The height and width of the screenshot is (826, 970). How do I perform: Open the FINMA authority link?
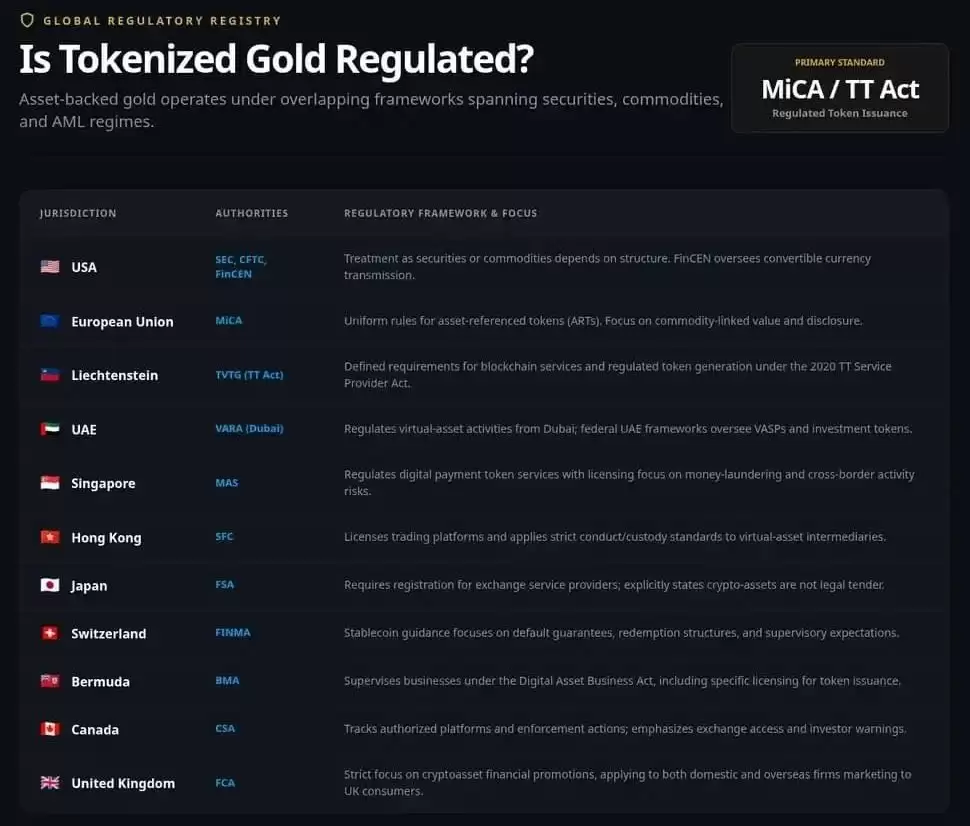tap(233, 632)
